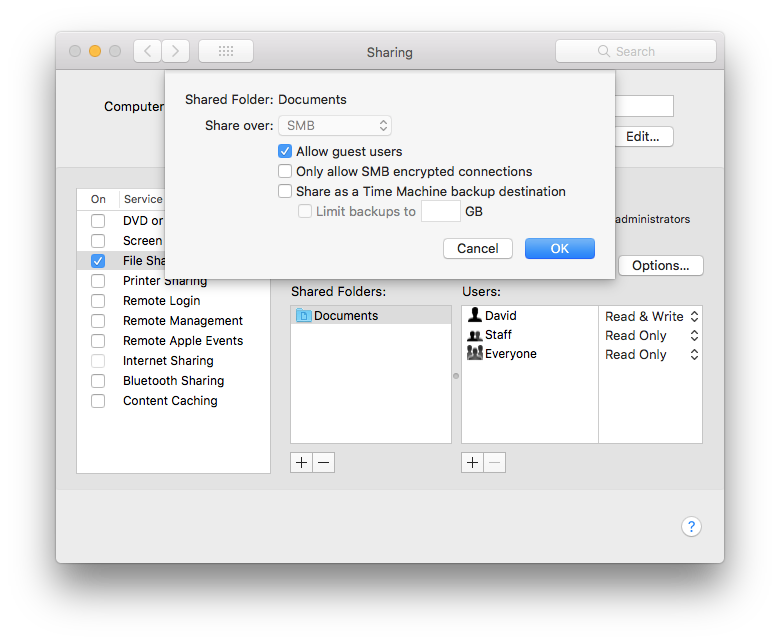Change Staff's Read Only permission
Image resolution: width=780 pixels, height=643 pixels.
(x=651, y=336)
